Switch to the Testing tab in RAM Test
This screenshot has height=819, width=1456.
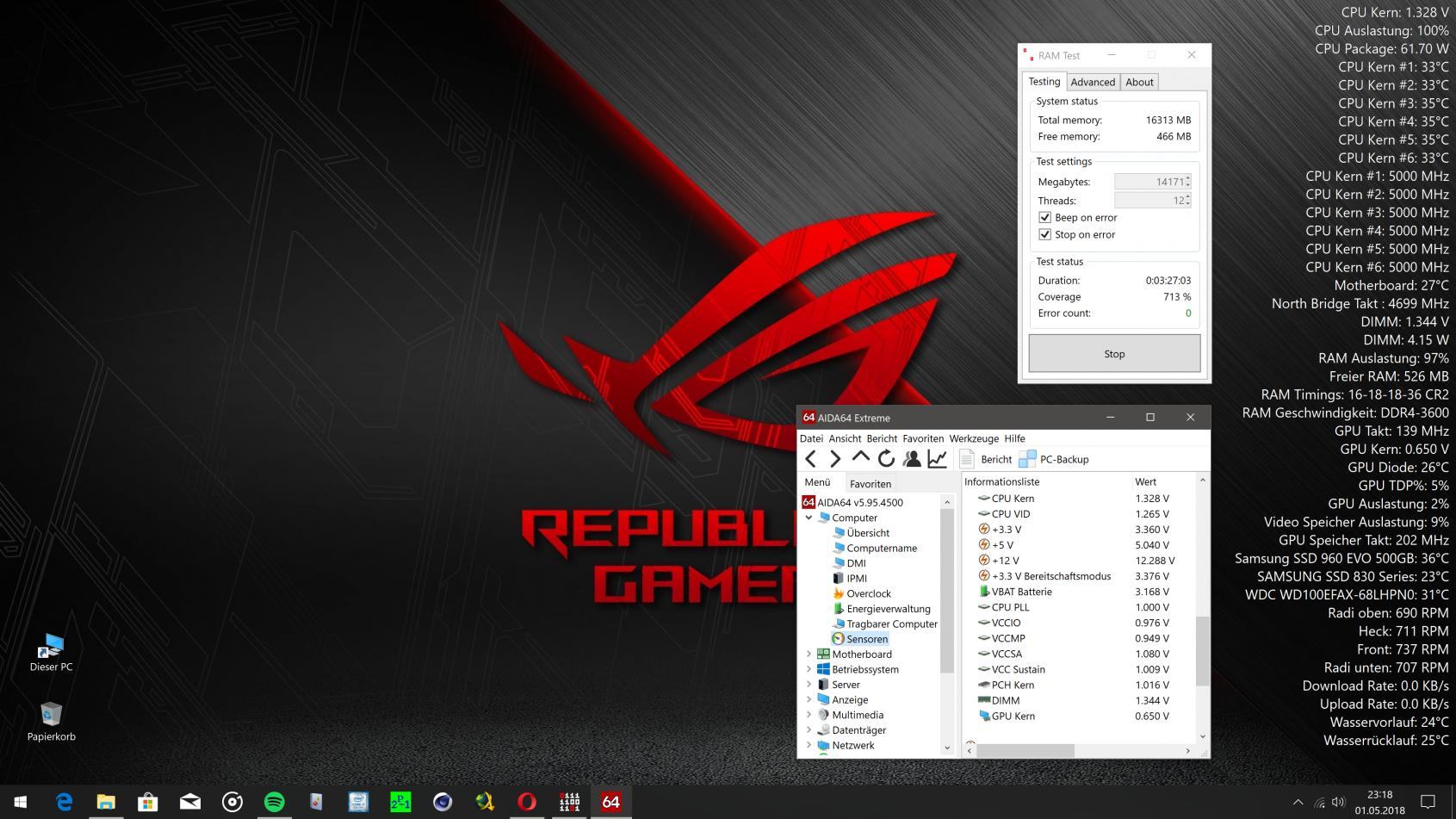coord(1044,81)
